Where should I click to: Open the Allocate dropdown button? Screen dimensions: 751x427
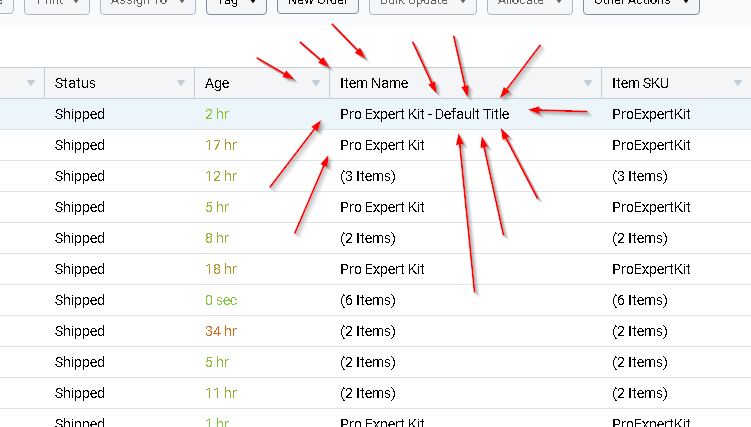click(529, 4)
